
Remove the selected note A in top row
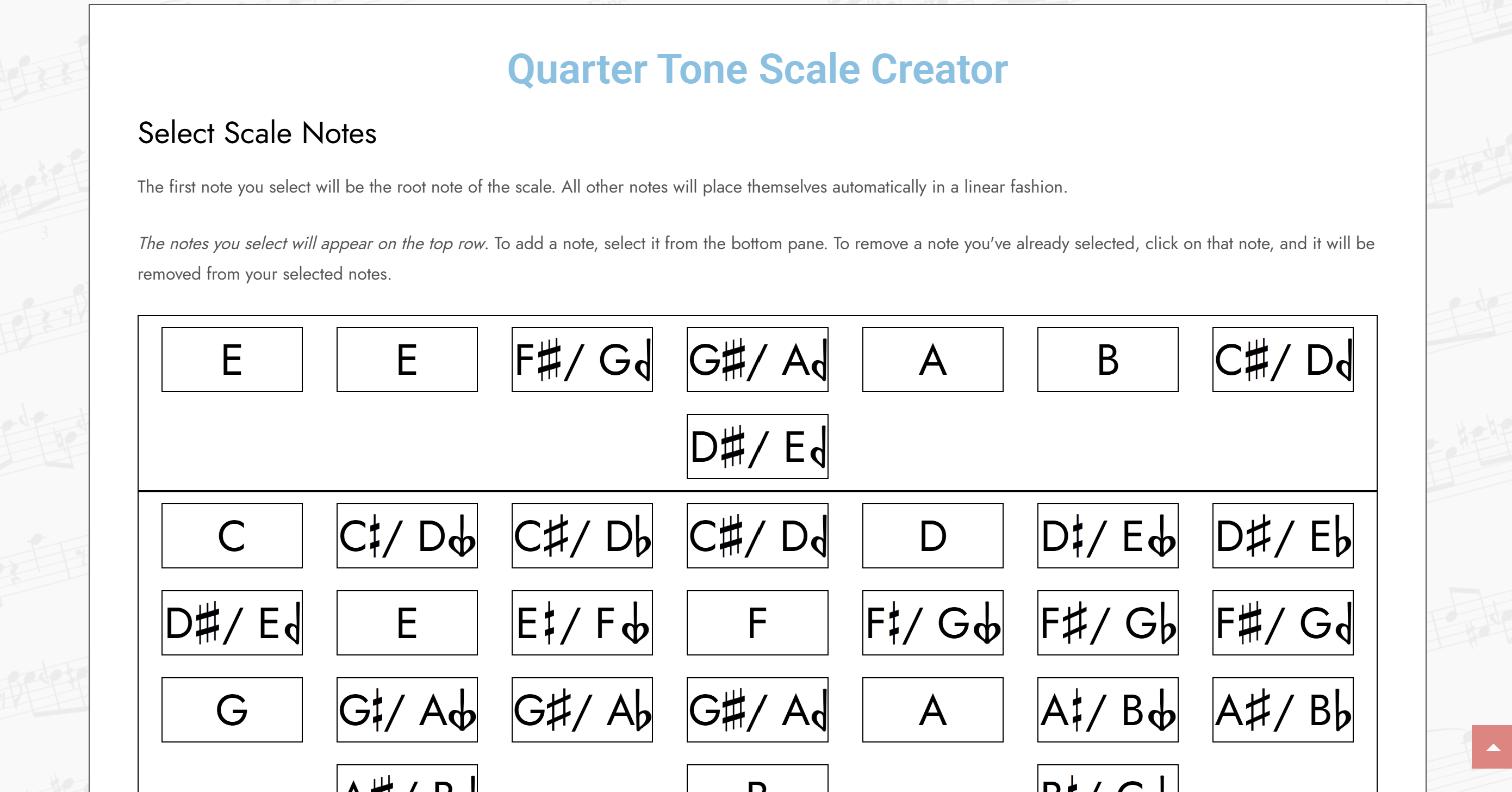click(932, 358)
